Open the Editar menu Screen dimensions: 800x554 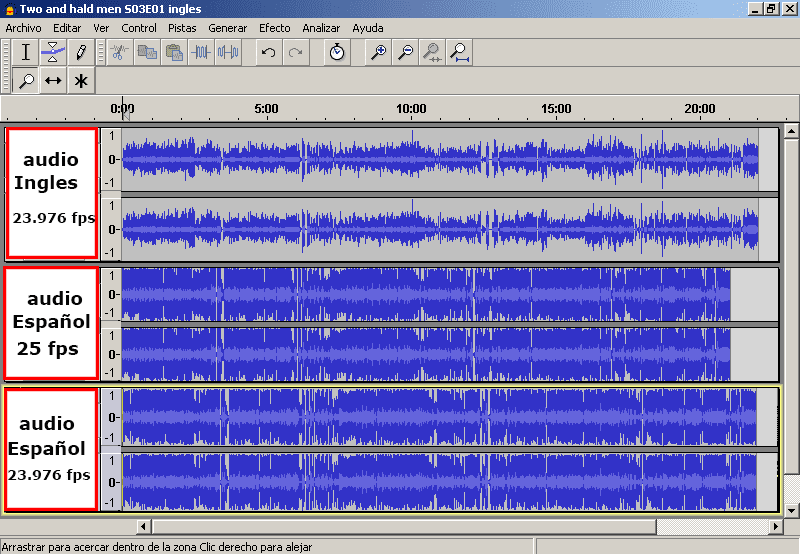click(x=67, y=28)
